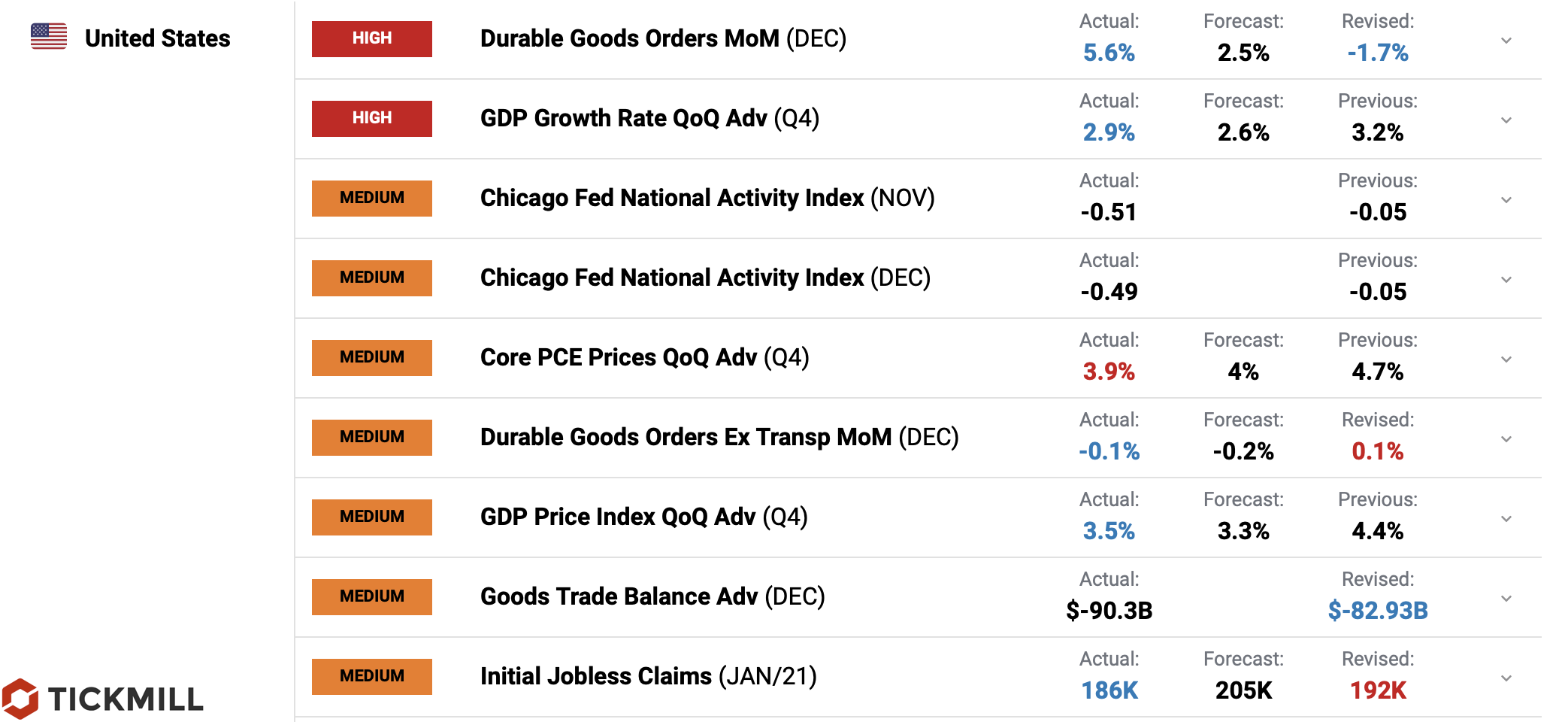This screenshot has height=722, width=1568.
Task: Click the Initial Jobless Claims (JAN/21) title
Action: point(648,676)
